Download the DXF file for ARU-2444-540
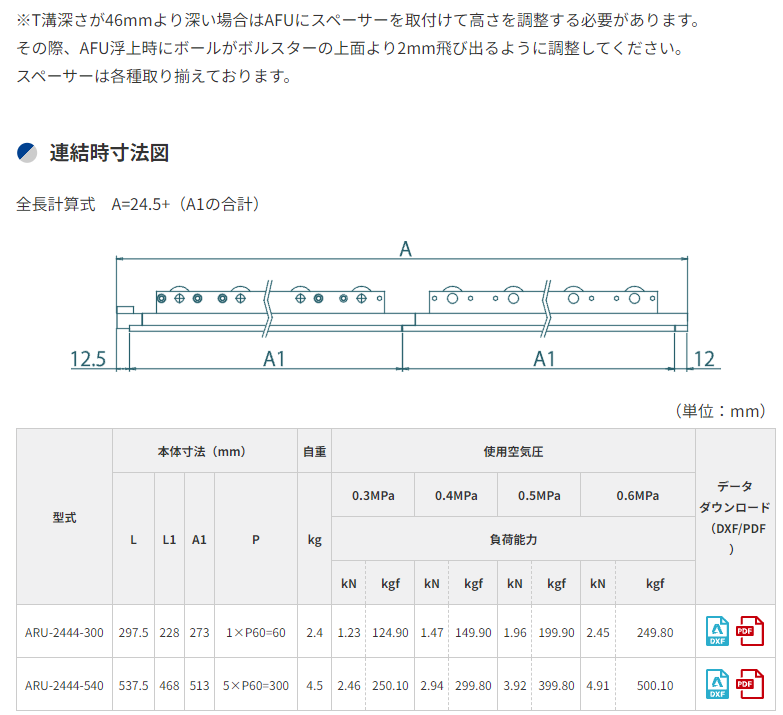Screen dimensions: 783x715 [x=719, y=685]
